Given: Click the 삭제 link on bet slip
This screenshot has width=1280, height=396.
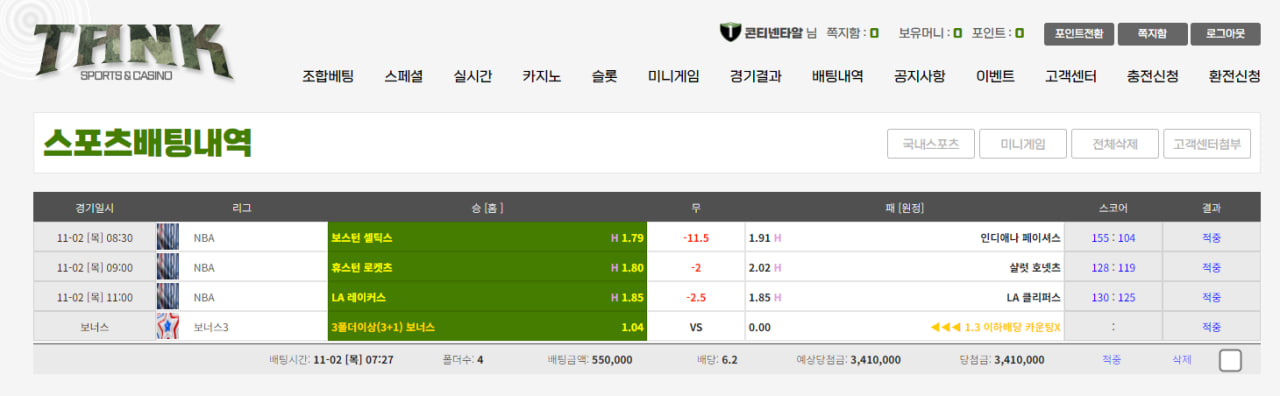Looking at the screenshot, I should (1182, 360).
